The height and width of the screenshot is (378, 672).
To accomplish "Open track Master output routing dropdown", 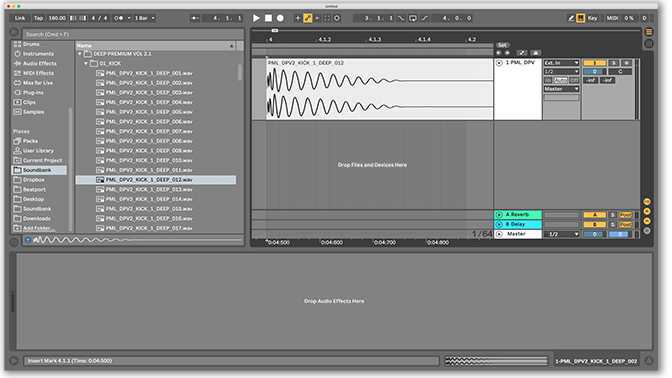I will click(x=561, y=89).
